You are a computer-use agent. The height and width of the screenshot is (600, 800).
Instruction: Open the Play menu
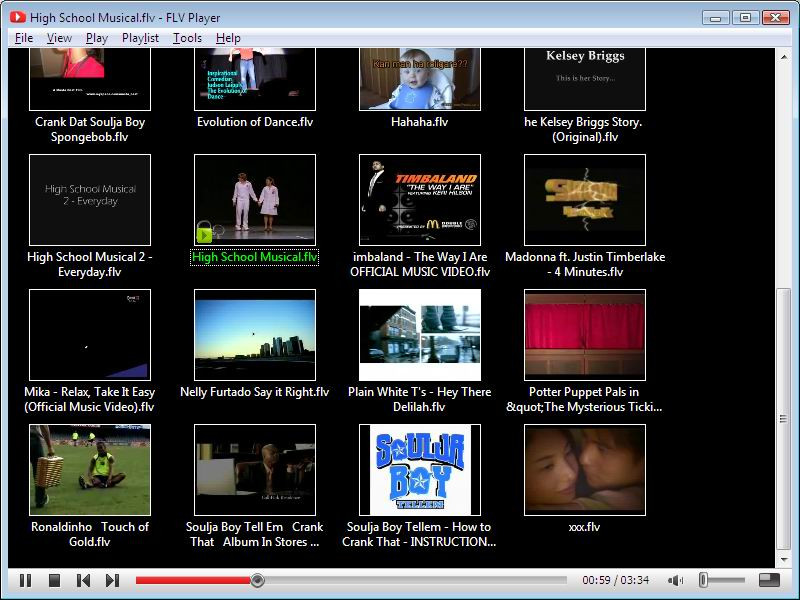pyautogui.click(x=97, y=38)
